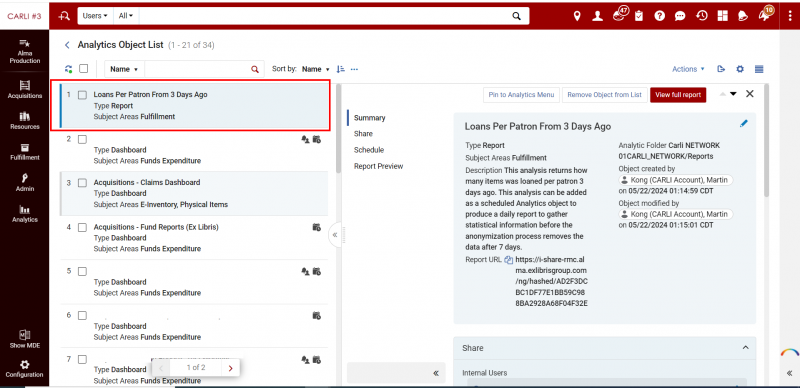This screenshot has width=800, height=388.
Task: Check the box for row 2
Action: coord(82,139)
